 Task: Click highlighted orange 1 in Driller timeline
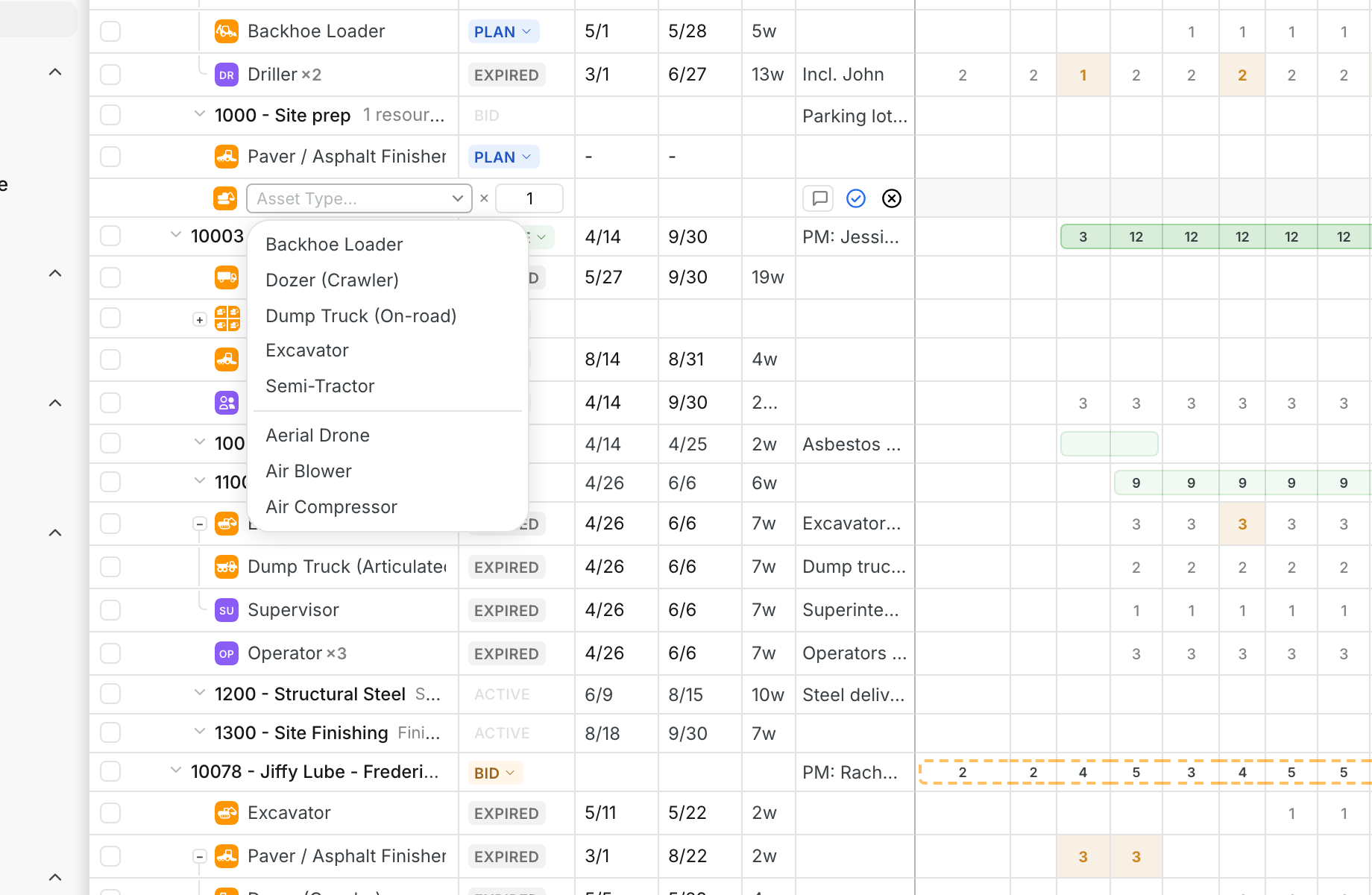(1083, 75)
